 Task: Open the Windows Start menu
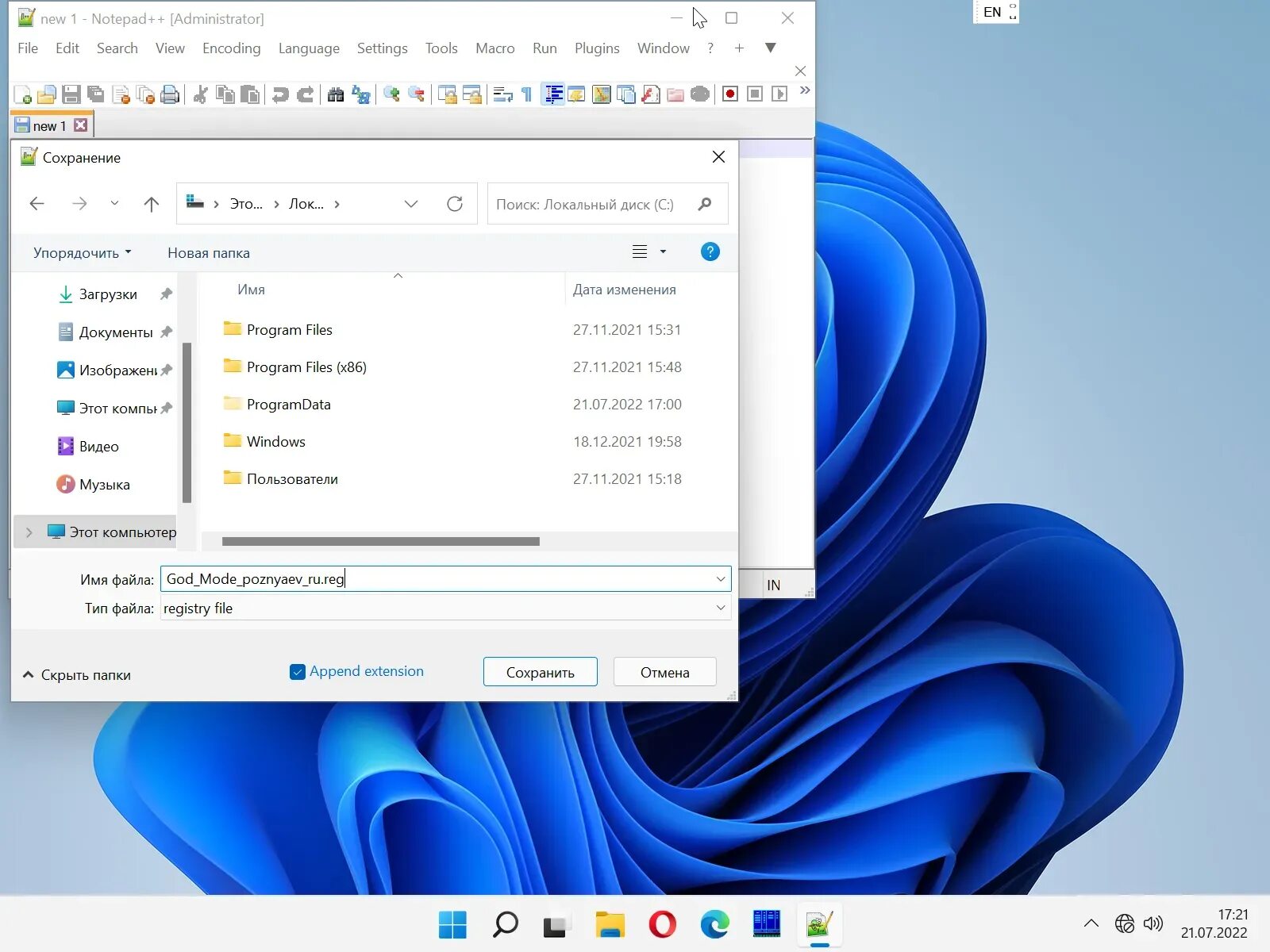[452, 924]
